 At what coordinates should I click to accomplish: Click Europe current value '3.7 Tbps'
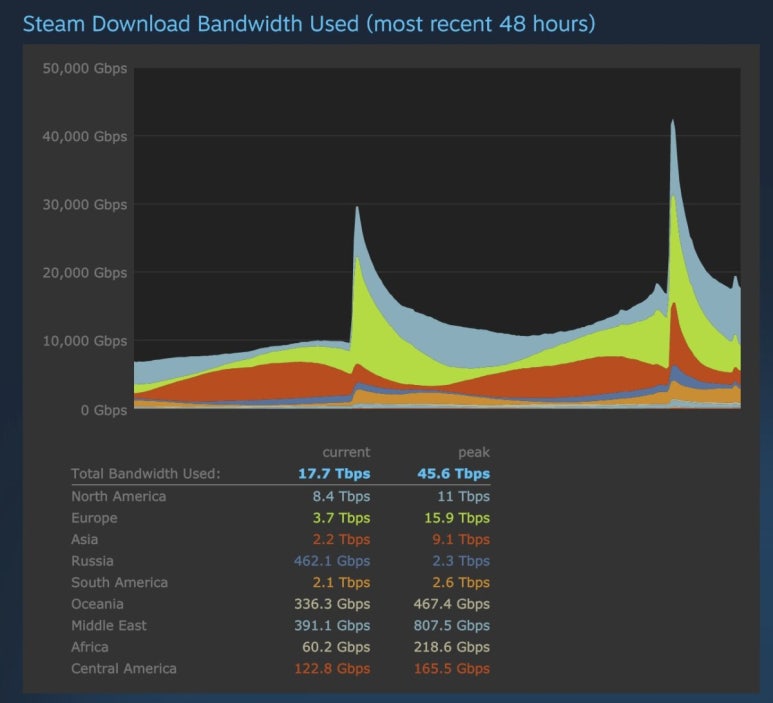pos(341,518)
